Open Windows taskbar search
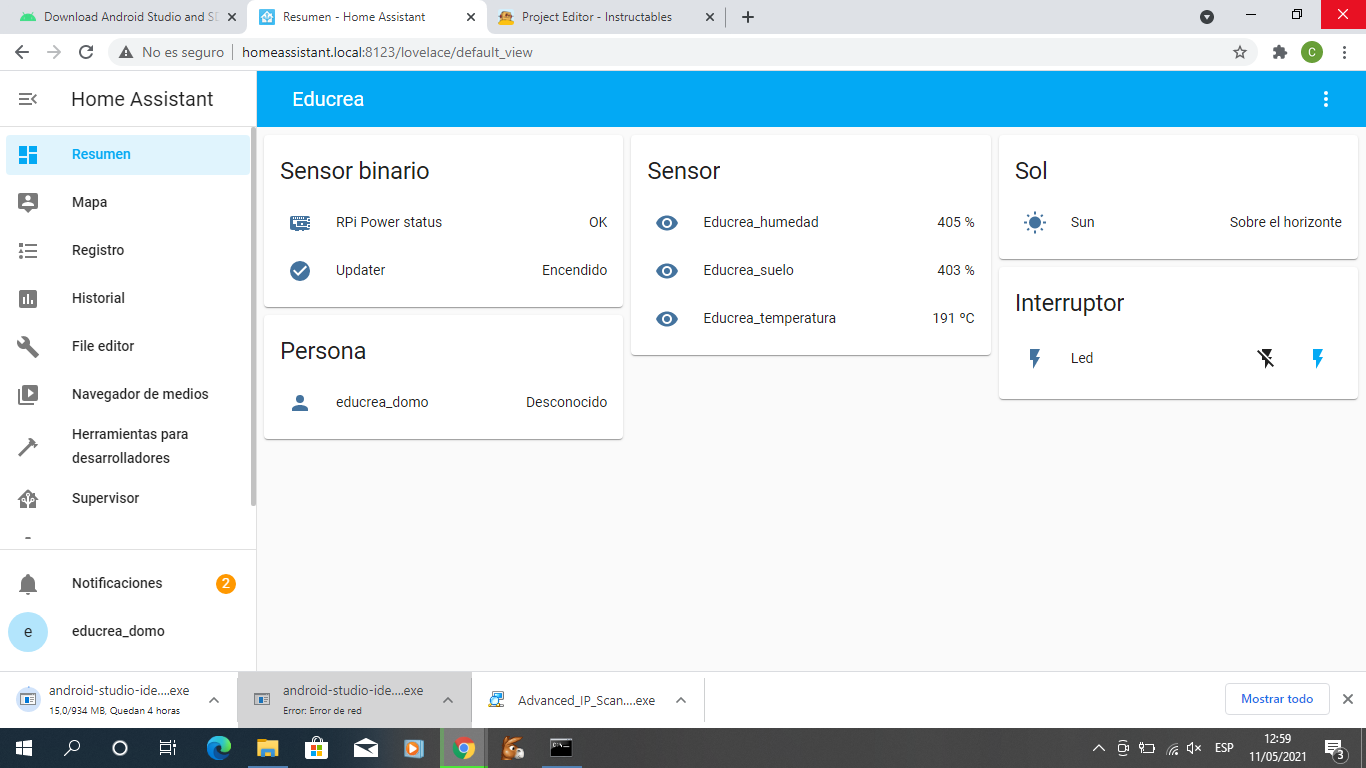This screenshot has height=768, width=1366. pos(72,748)
